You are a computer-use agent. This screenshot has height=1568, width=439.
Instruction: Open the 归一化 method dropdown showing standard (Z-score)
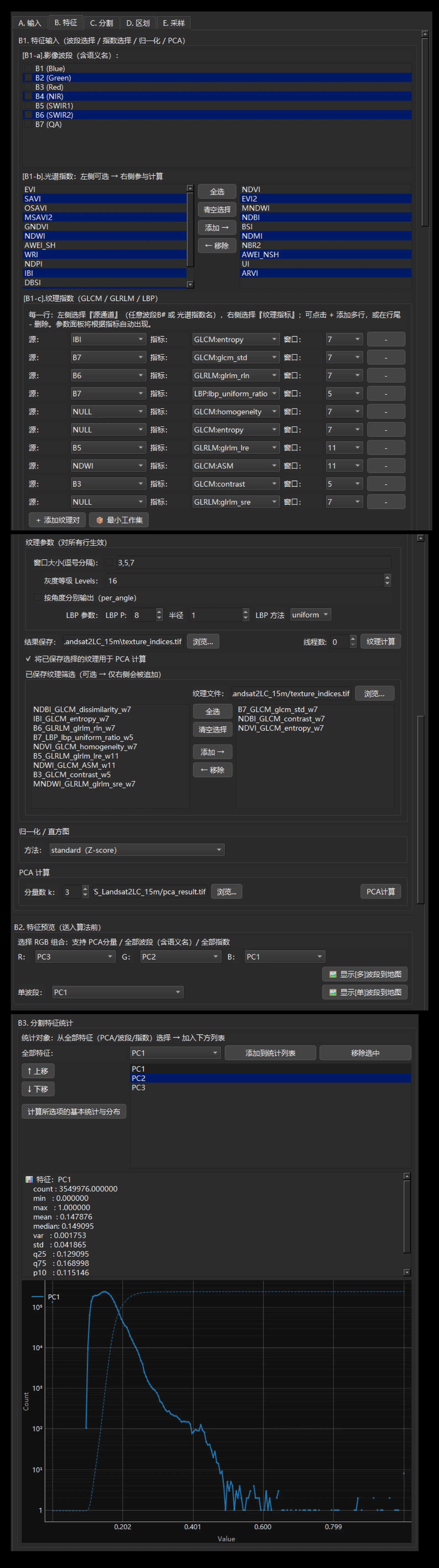[137, 850]
